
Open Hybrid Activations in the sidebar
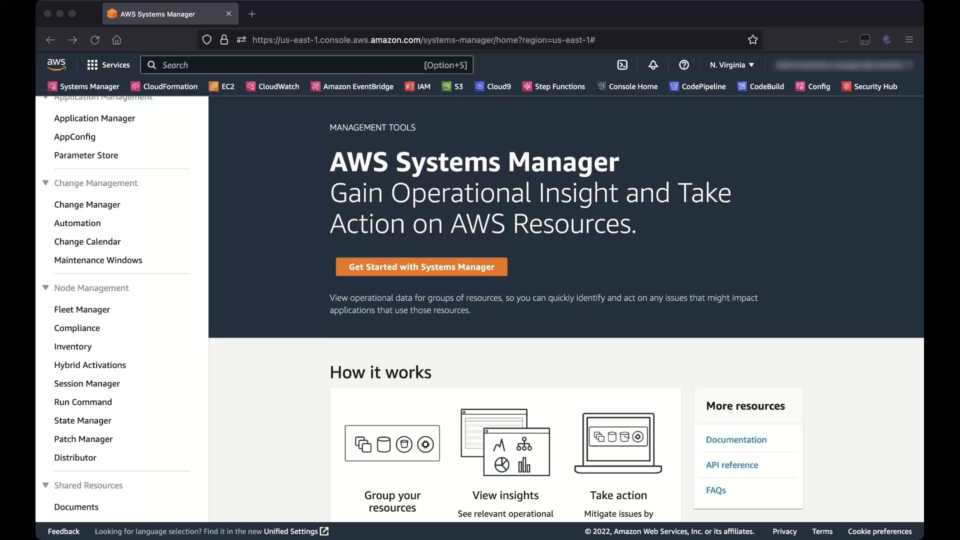click(90, 364)
